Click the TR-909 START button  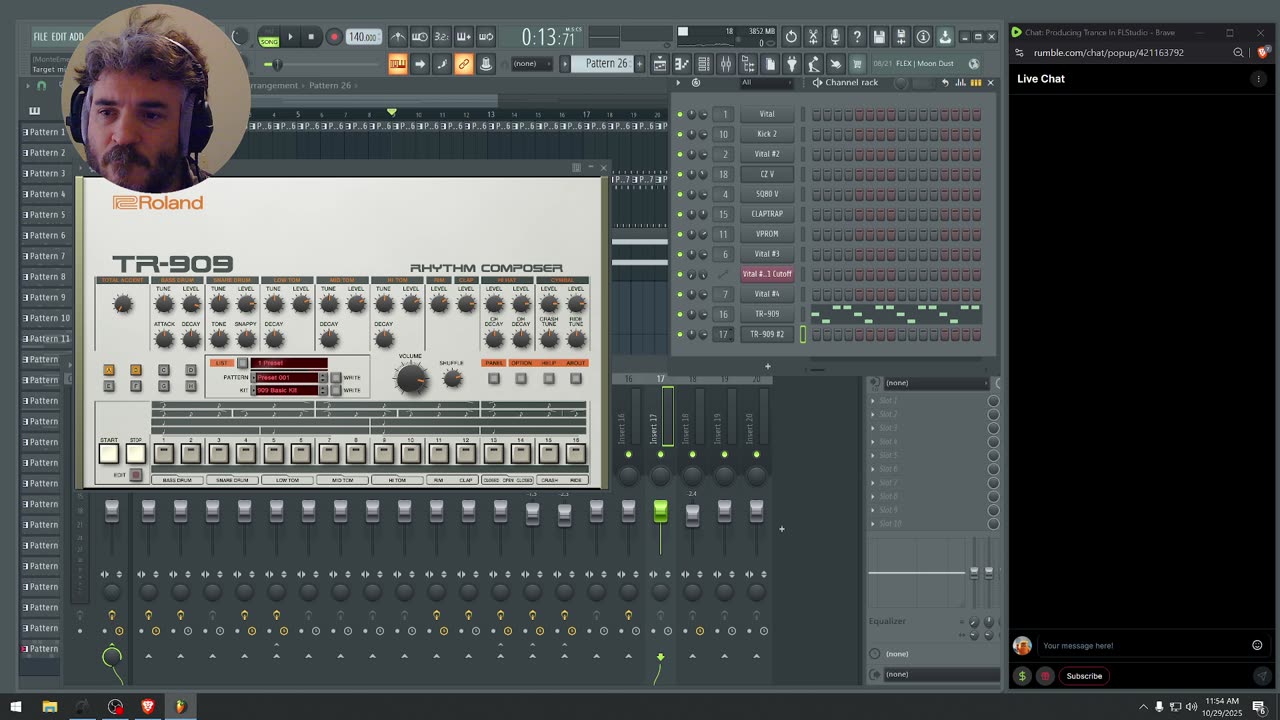(109, 453)
